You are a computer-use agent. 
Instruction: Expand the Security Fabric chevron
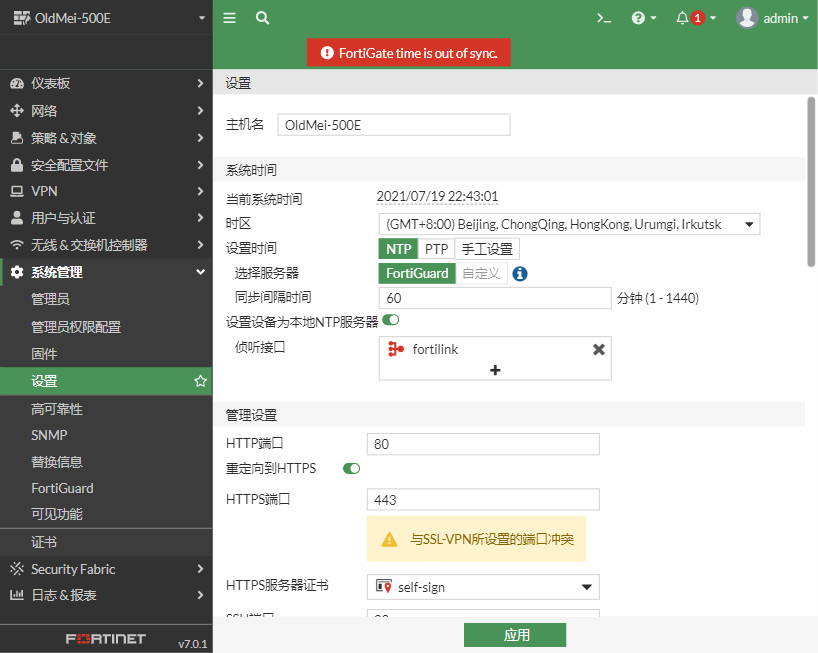200,569
